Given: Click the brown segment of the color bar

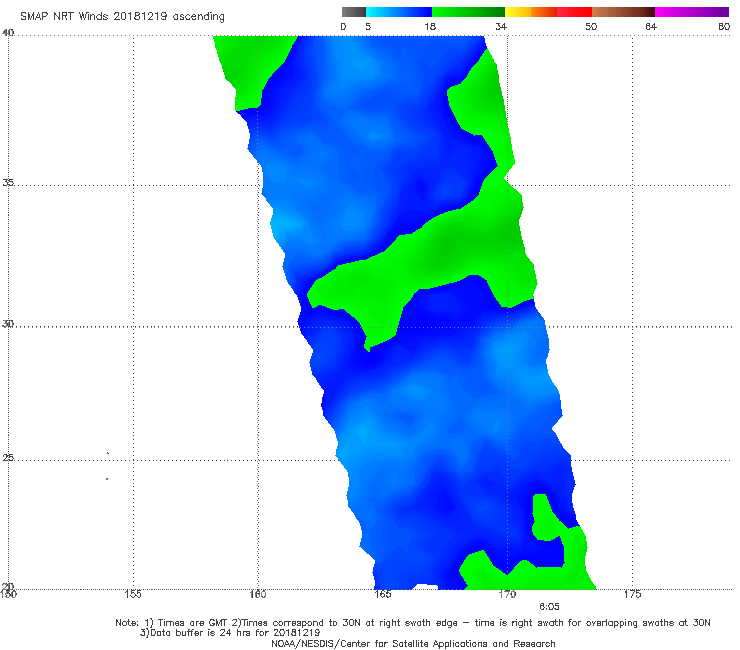Looking at the screenshot, I should pyautogui.click(x=623, y=12).
